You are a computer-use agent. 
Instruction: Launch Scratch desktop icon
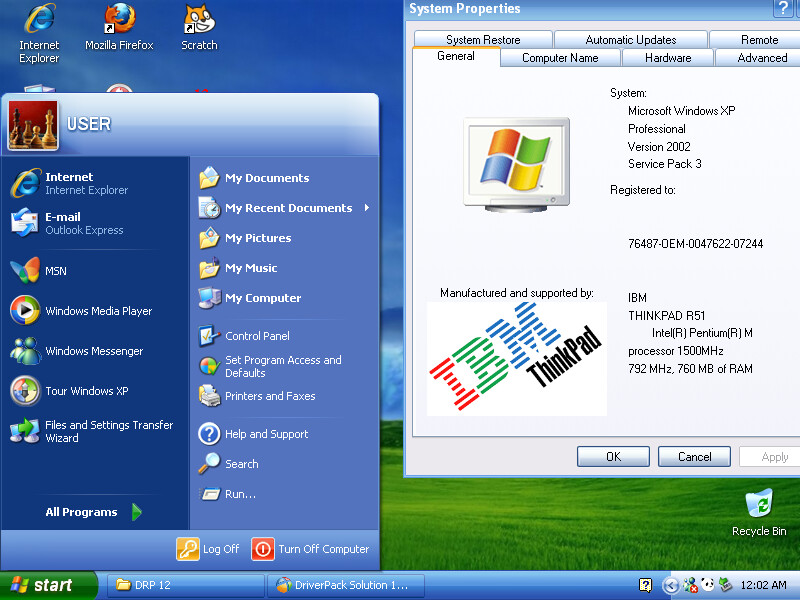[199, 27]
